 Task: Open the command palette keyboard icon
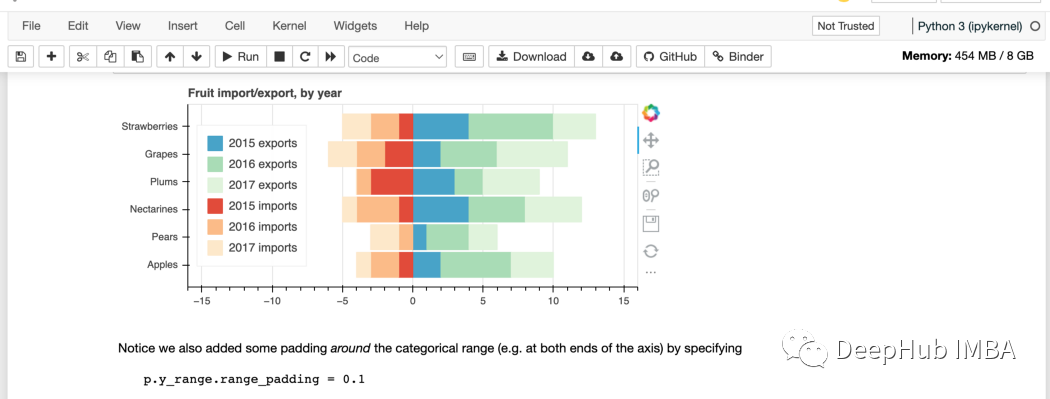pyautogui.click(x=469, y=57)
